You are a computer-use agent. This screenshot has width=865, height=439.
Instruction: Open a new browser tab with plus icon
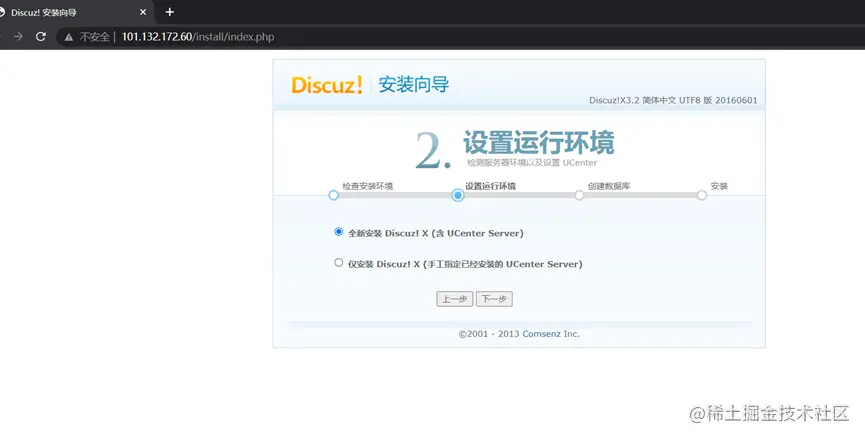click(x=170, y=12)
